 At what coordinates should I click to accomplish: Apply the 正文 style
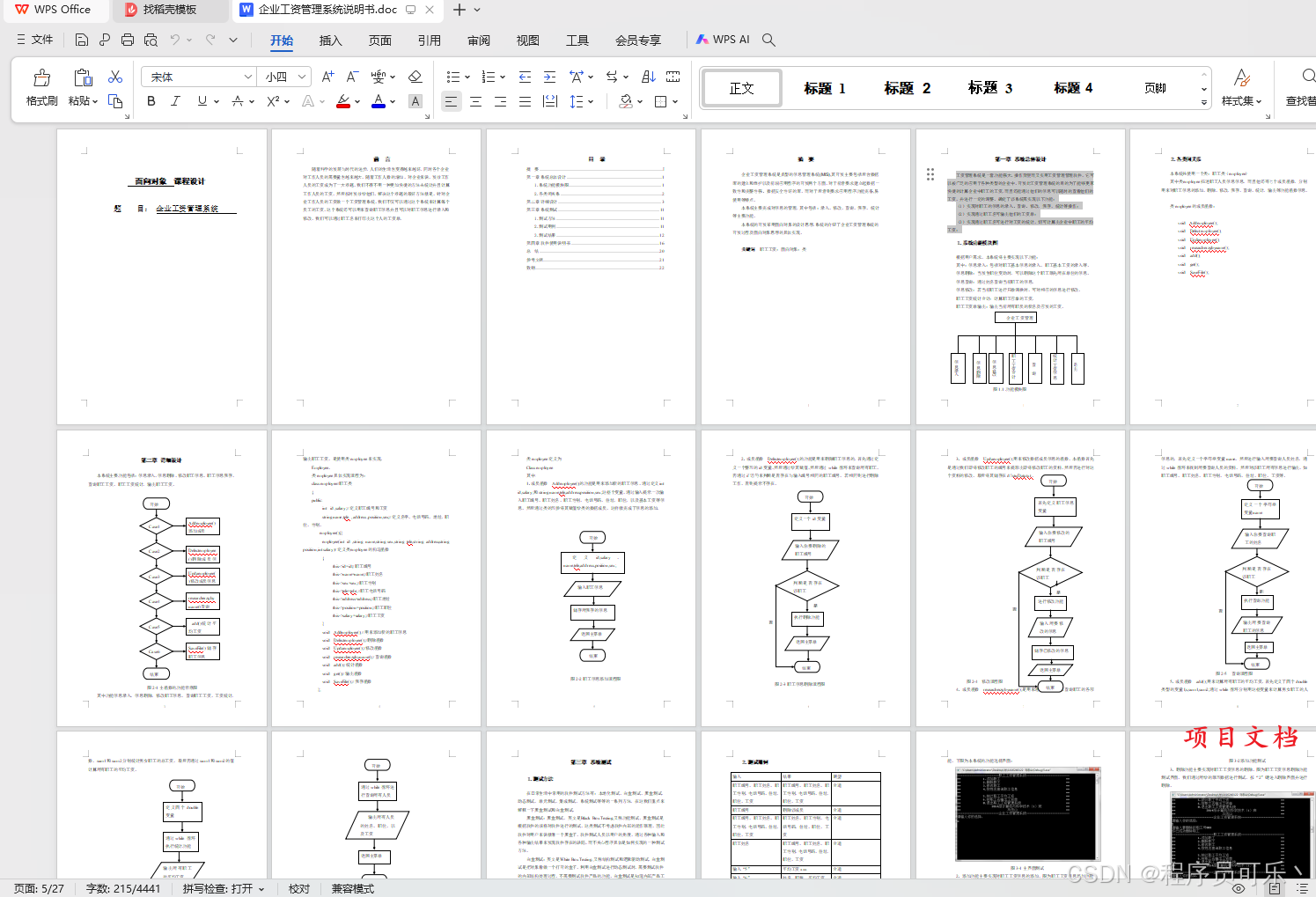point(741,88)
